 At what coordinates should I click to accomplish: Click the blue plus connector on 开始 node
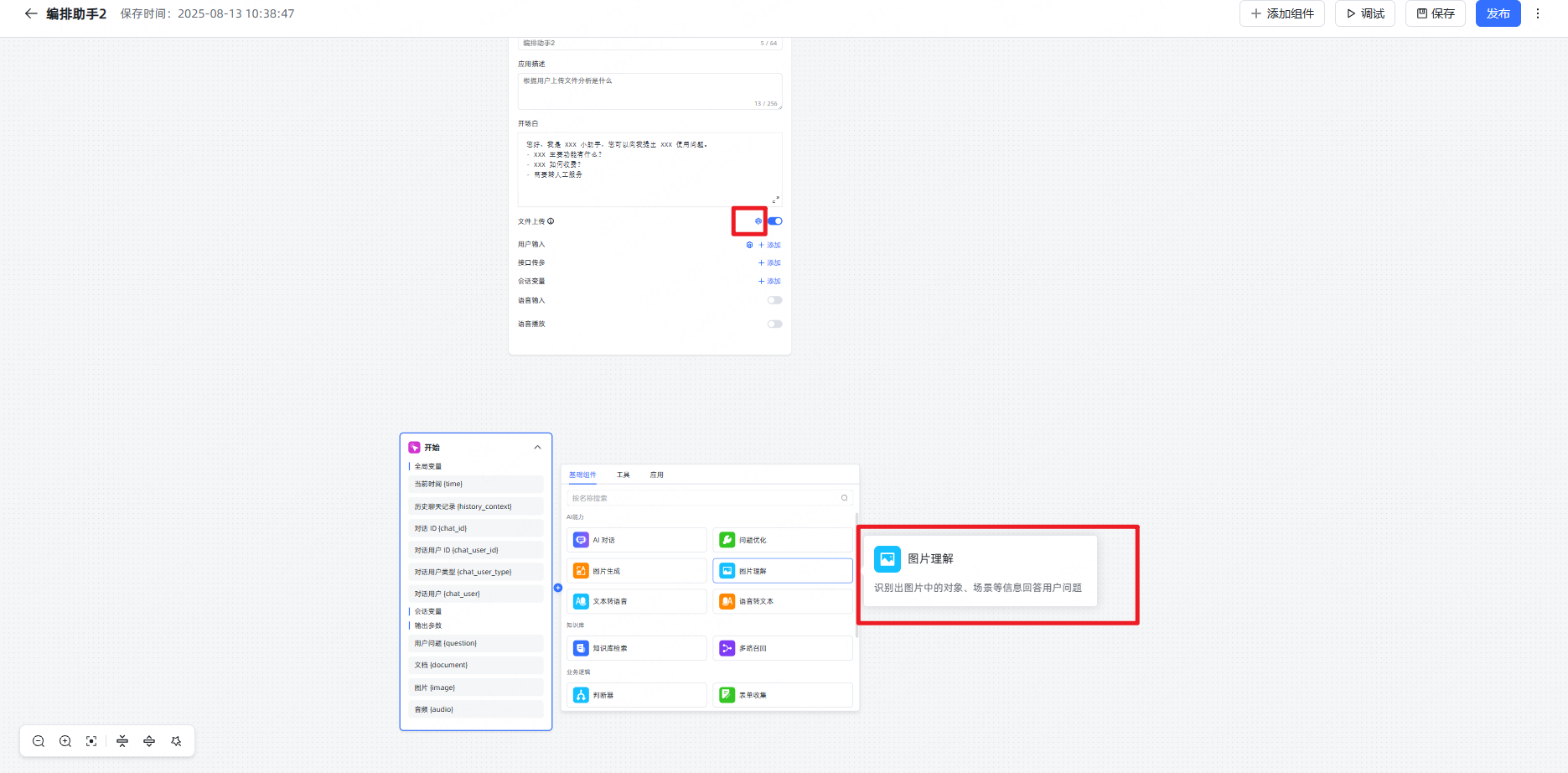558,588
